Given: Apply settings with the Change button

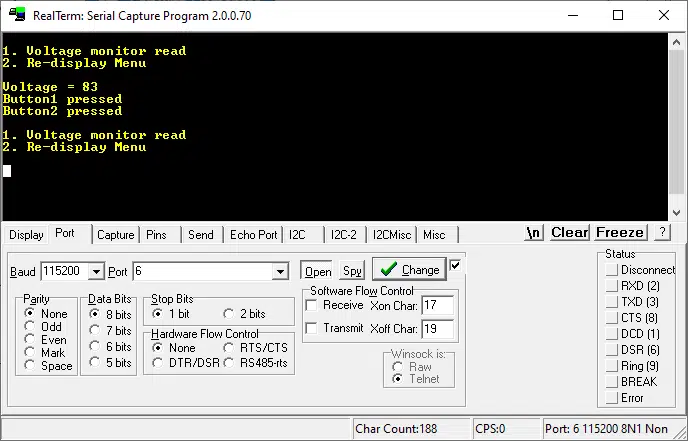Looking at the screenshot, I should 409,269.
